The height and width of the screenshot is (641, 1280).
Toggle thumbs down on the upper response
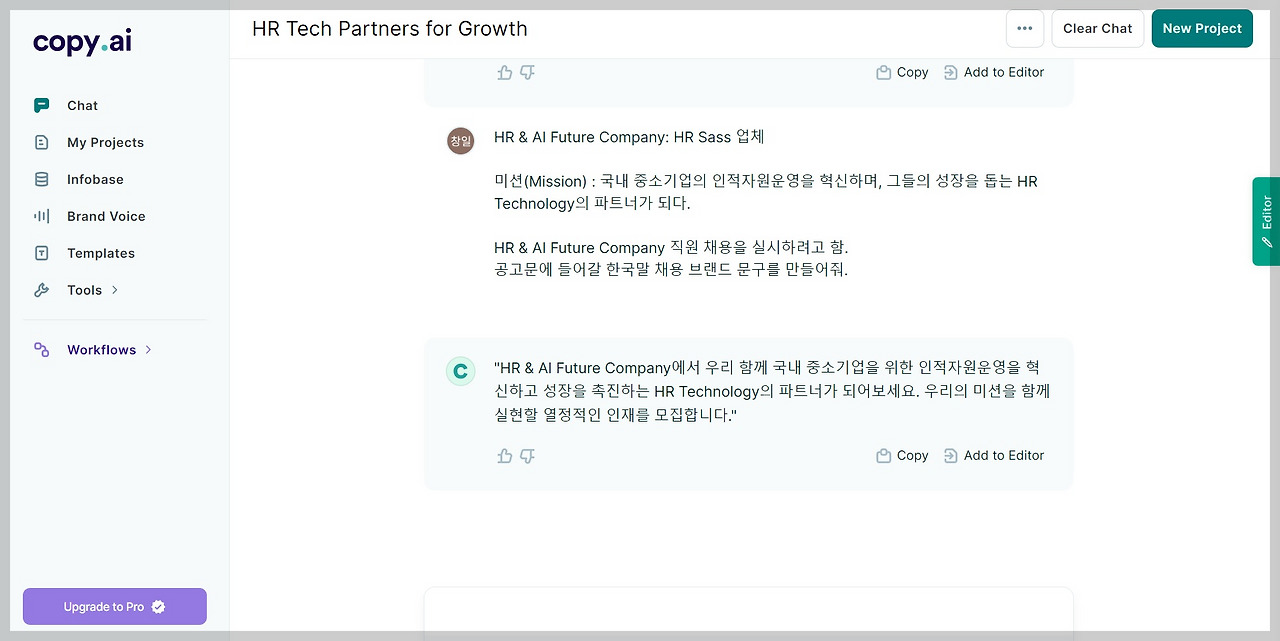coord(528,72)
